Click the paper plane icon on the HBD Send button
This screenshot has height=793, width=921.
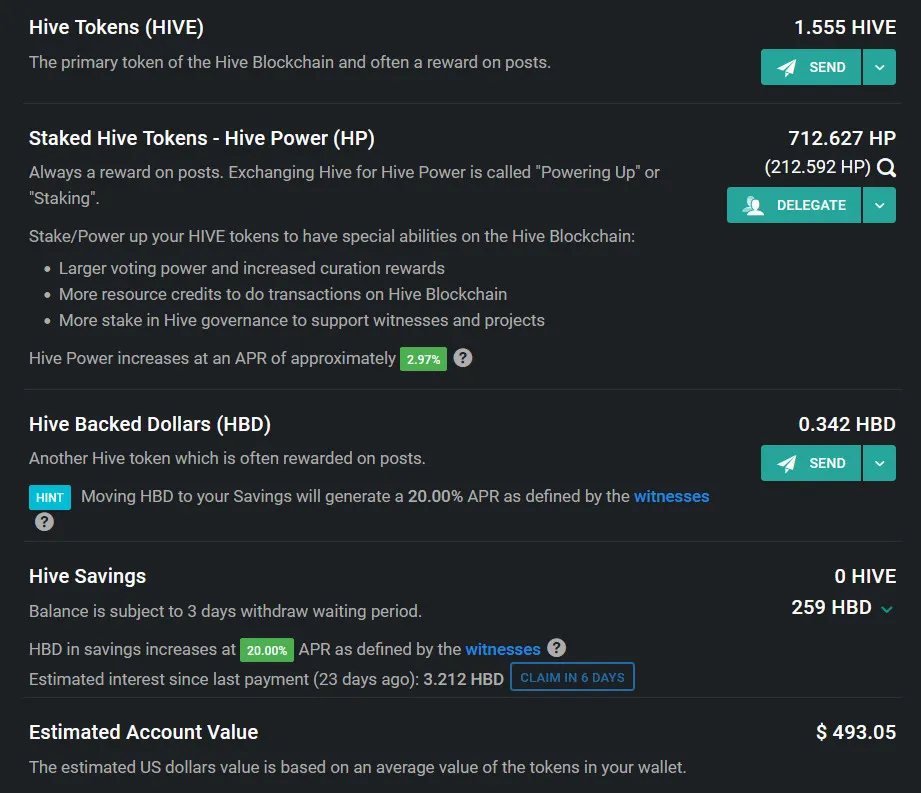pyautogui.click(x=788, y=464)
